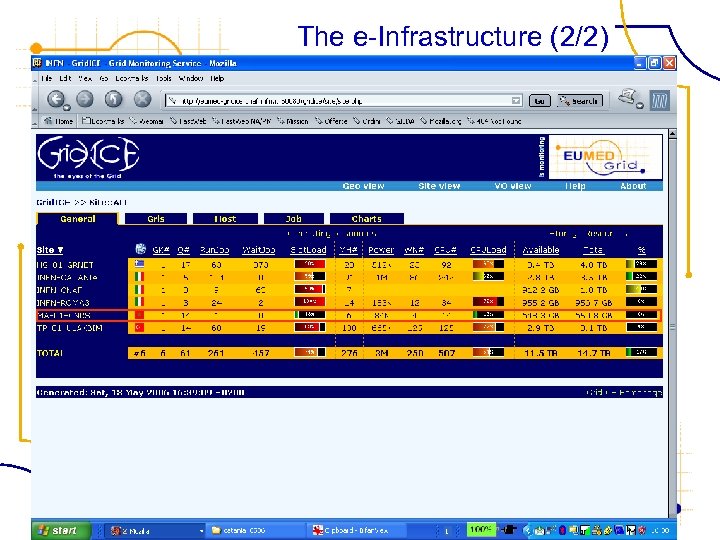Open the Home bookmark in the bookmarks bar
This screenshot has height=540, width=720.
tap(58, 121)
